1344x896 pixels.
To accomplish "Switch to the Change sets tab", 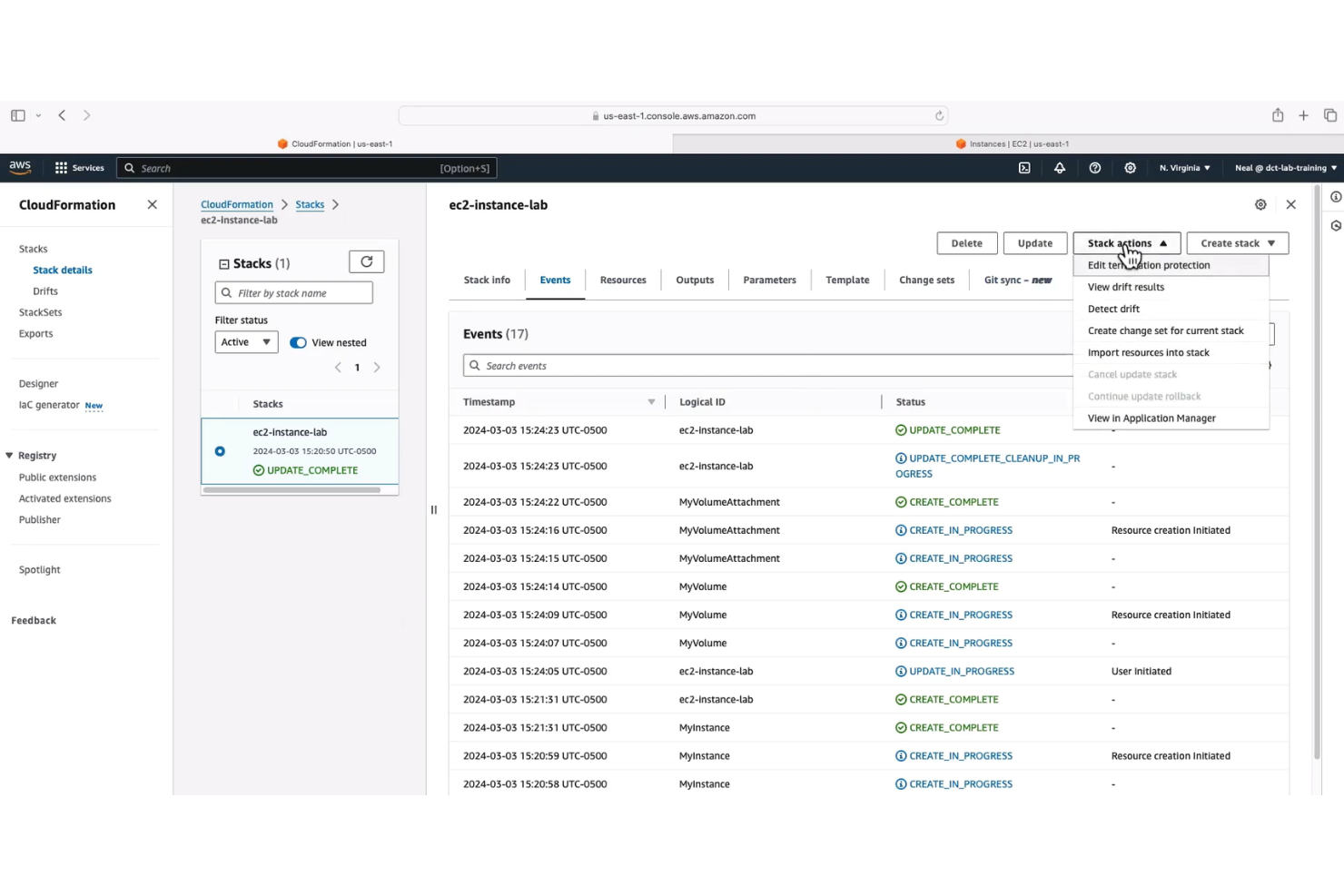I will pyautogui.click(x=926, y=281).
